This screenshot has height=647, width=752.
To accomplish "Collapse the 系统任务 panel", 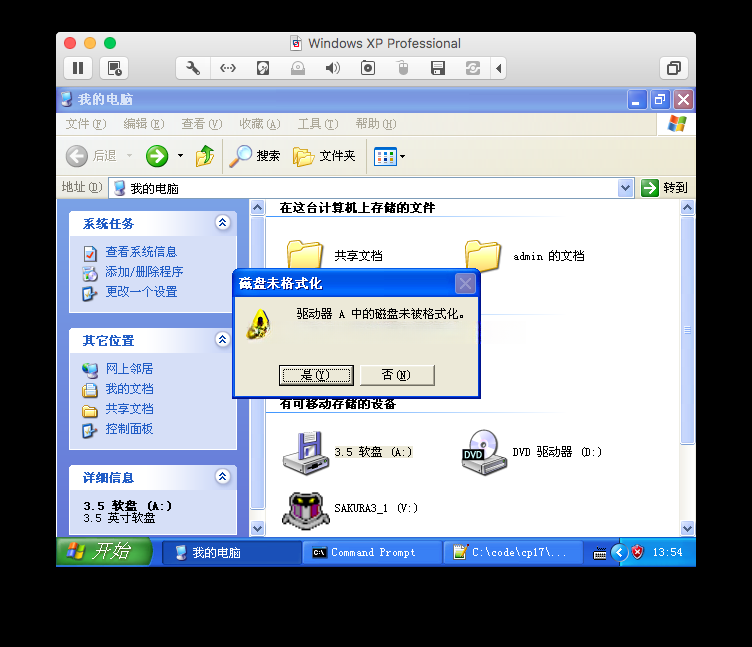I will pos(223,223).
